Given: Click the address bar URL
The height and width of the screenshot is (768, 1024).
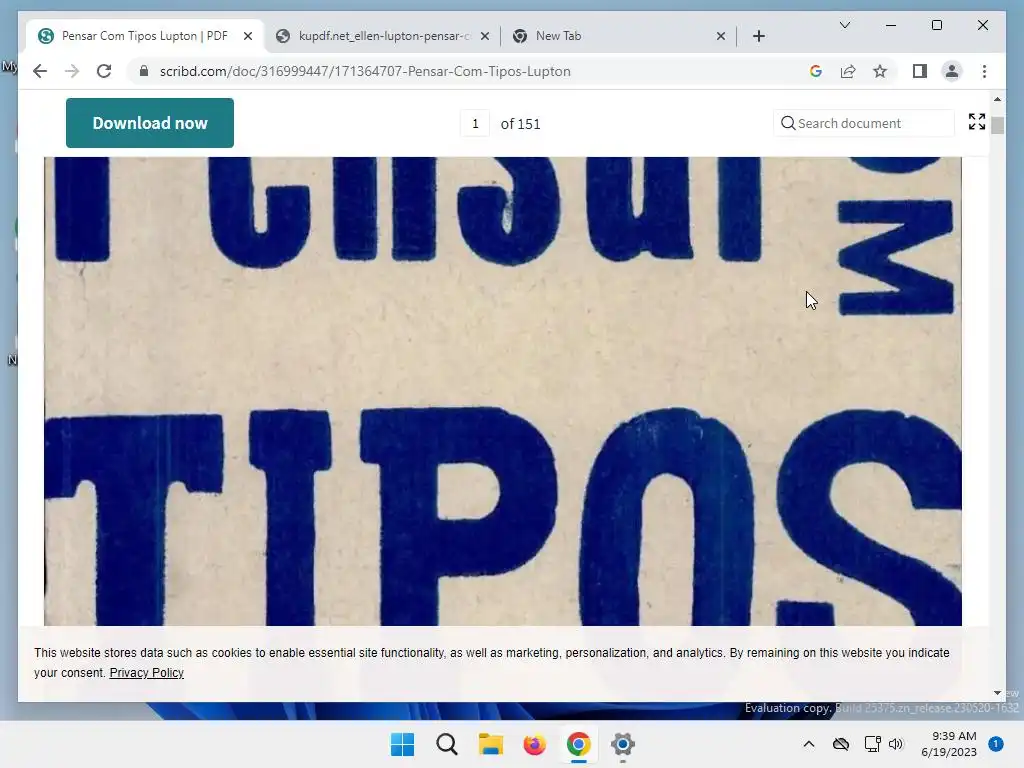Looking at the screenshot, I should [x=365, y=71].
